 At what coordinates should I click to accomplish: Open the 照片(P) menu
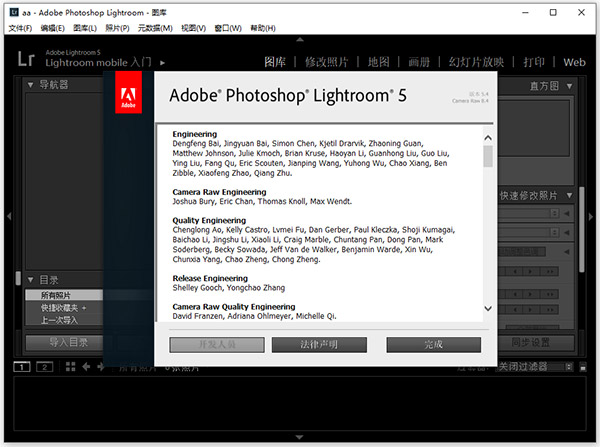[x=117, y=28]
